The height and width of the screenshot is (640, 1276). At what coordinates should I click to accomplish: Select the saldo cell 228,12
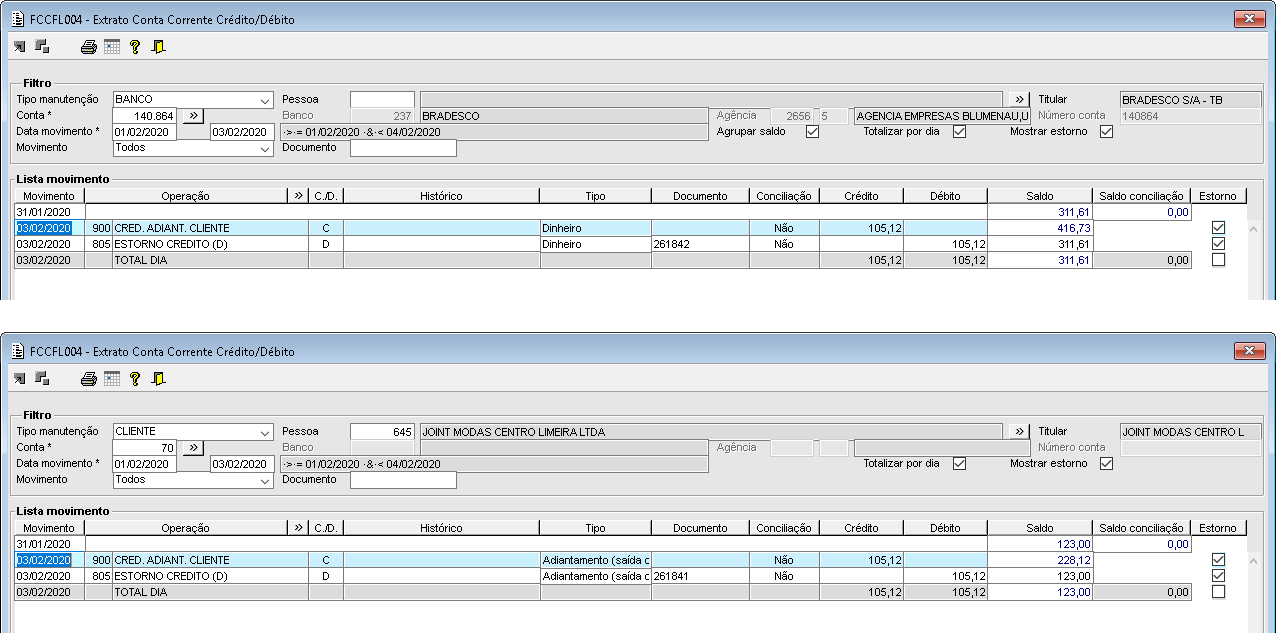pos(1038,560)
